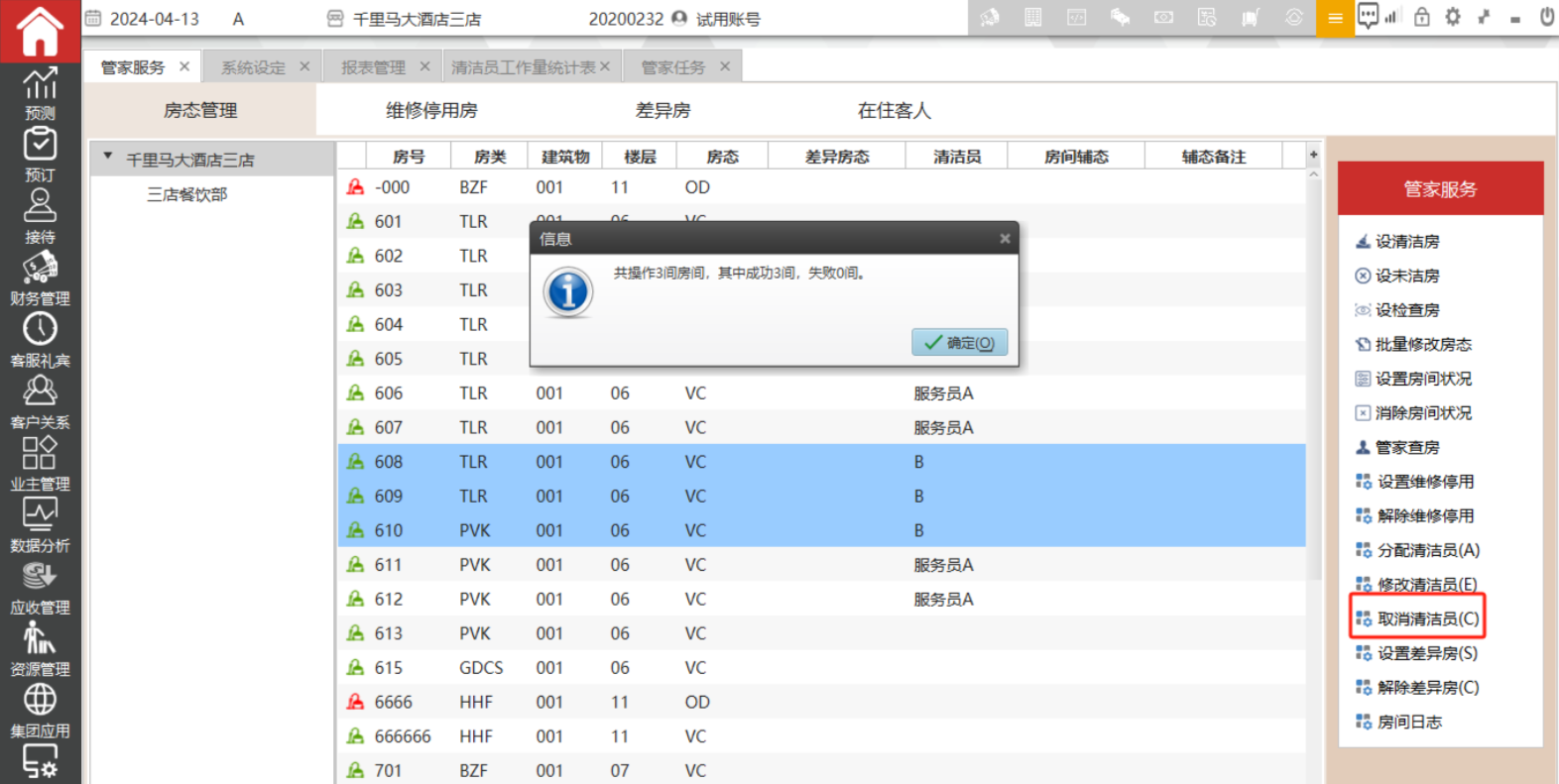Screen dimensions: 1559x784
Task: Open the 数据分析 data analysis module
Action: click(40, 525)
